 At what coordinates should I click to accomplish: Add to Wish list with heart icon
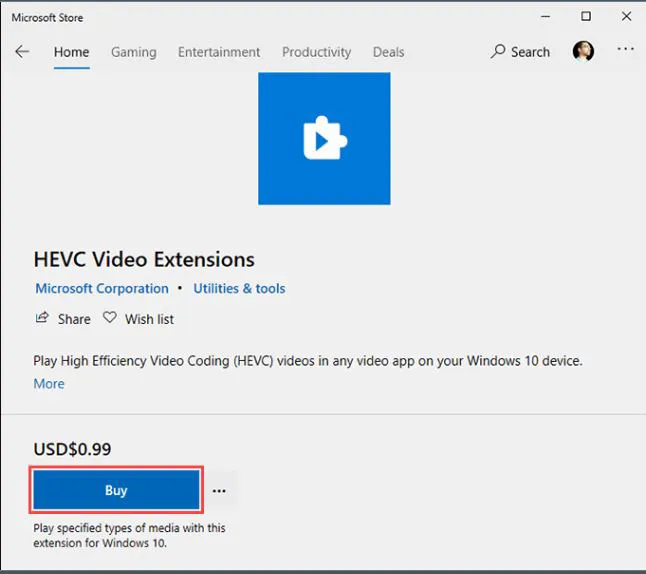click(110, 318)
